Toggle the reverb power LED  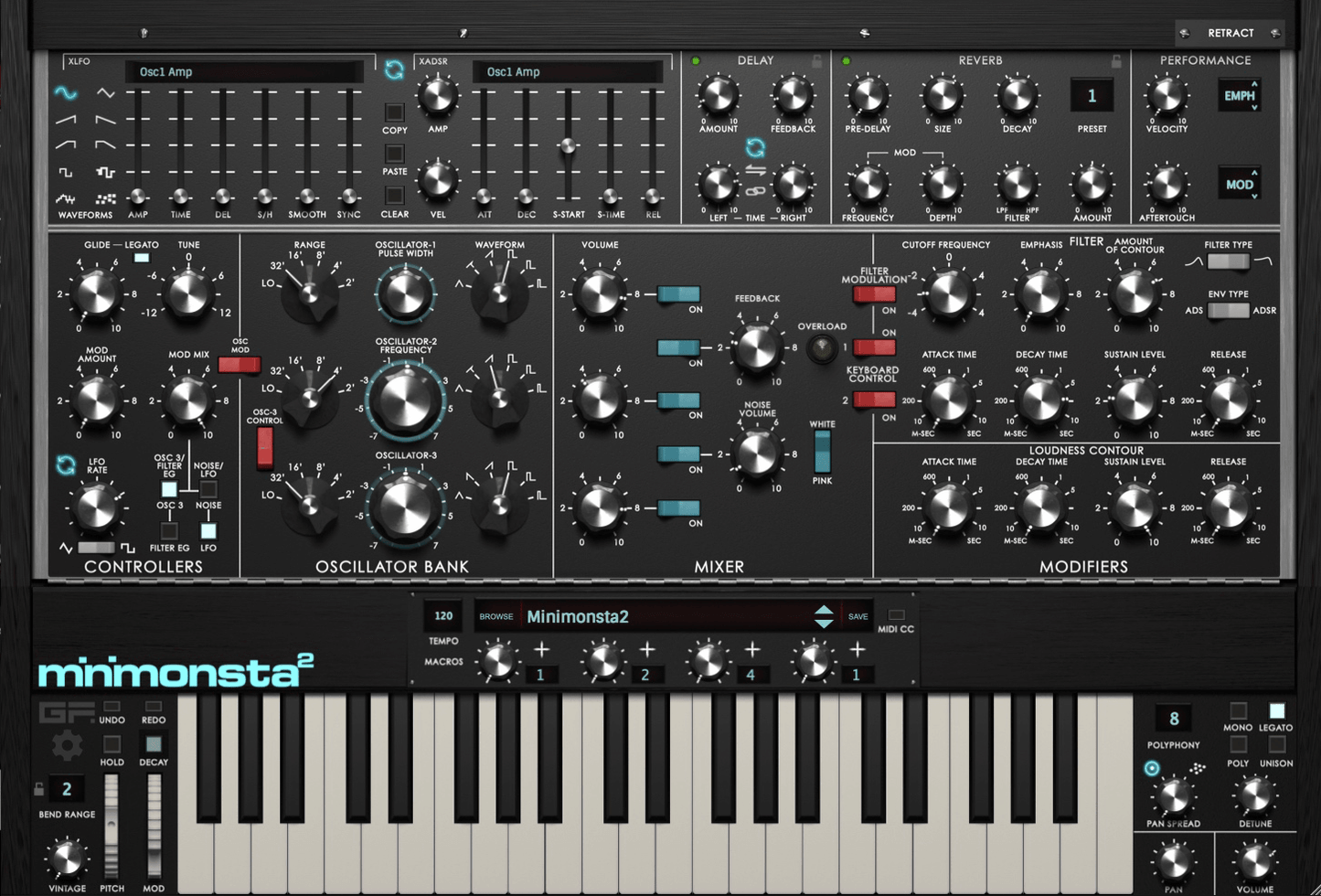click(x=846, y=61)
